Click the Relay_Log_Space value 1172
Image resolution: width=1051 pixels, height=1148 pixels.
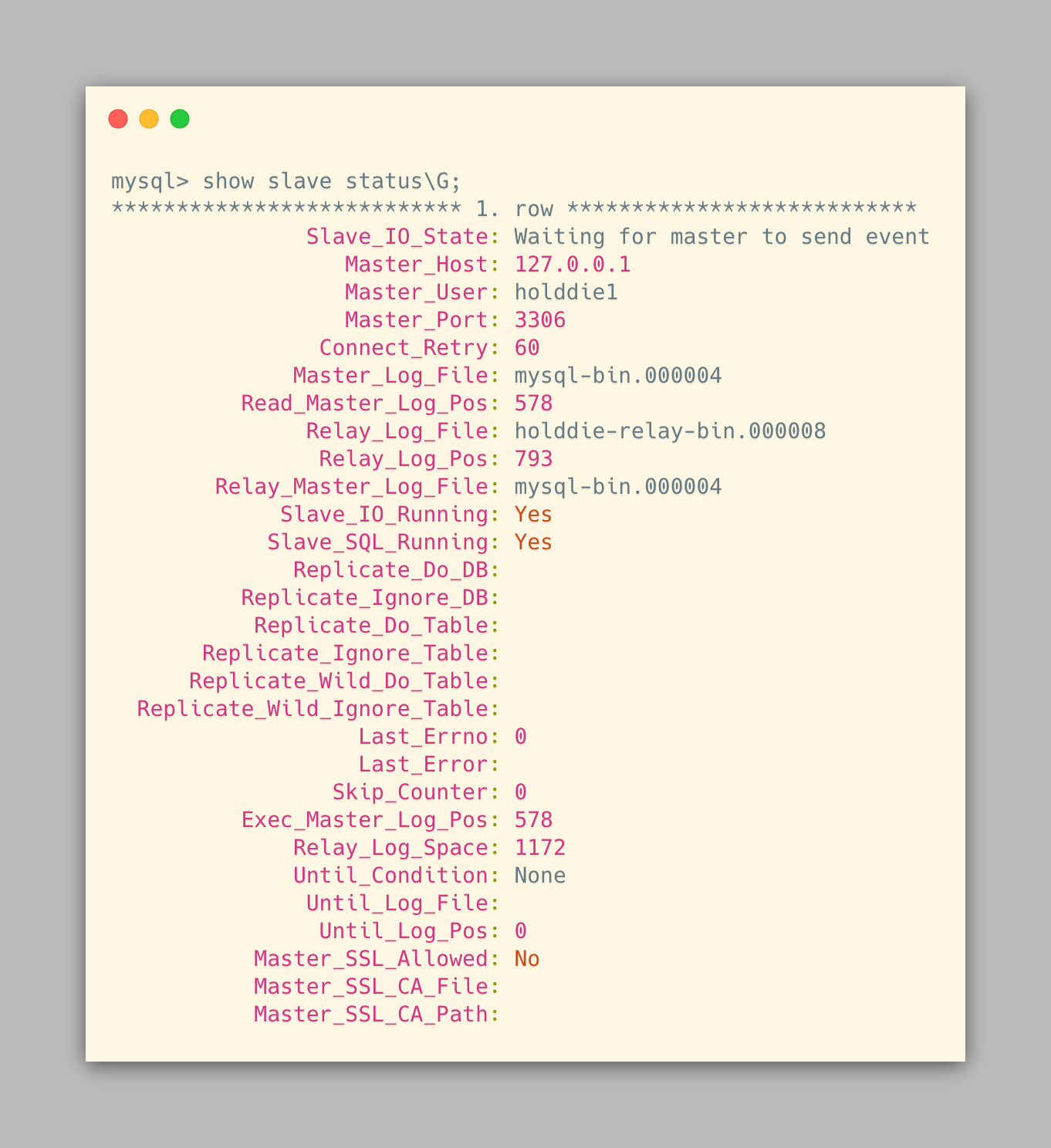[x=540, y=848]
